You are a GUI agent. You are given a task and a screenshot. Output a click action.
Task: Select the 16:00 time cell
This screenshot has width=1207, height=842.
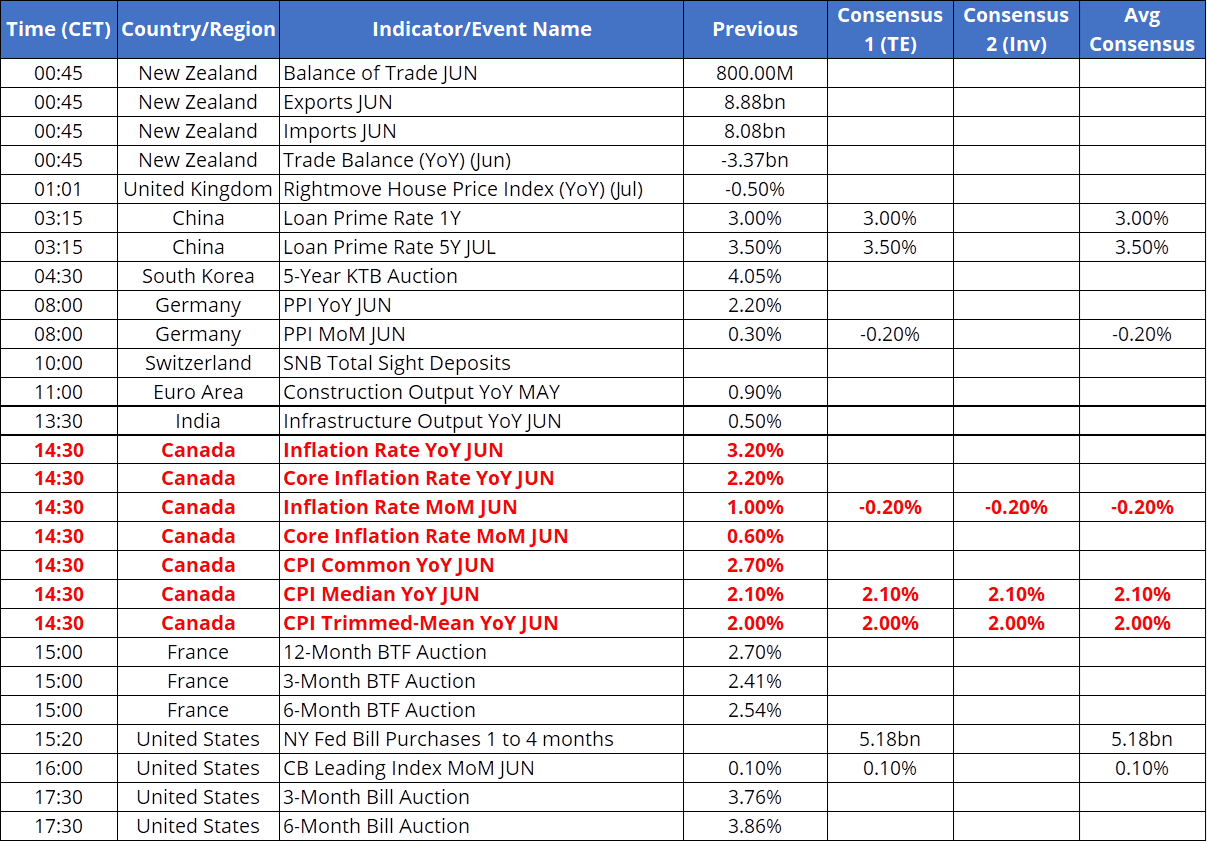click(x=59, y=768)
